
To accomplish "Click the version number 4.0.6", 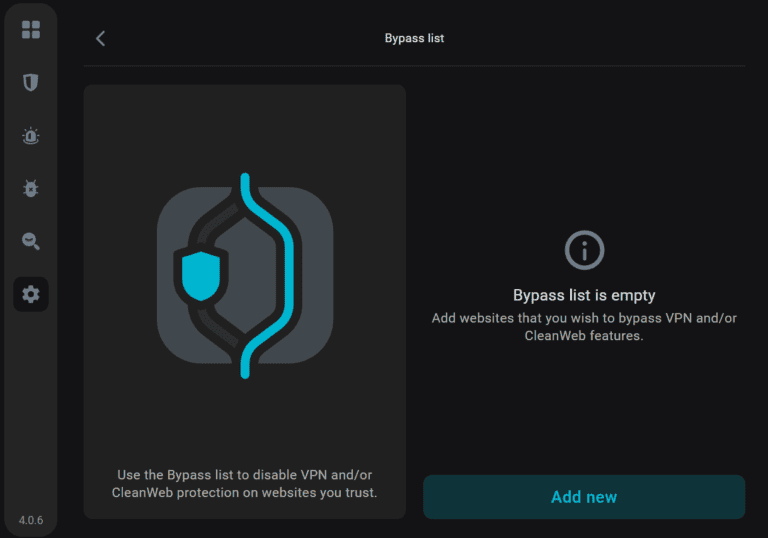I will tap(31, 520).
